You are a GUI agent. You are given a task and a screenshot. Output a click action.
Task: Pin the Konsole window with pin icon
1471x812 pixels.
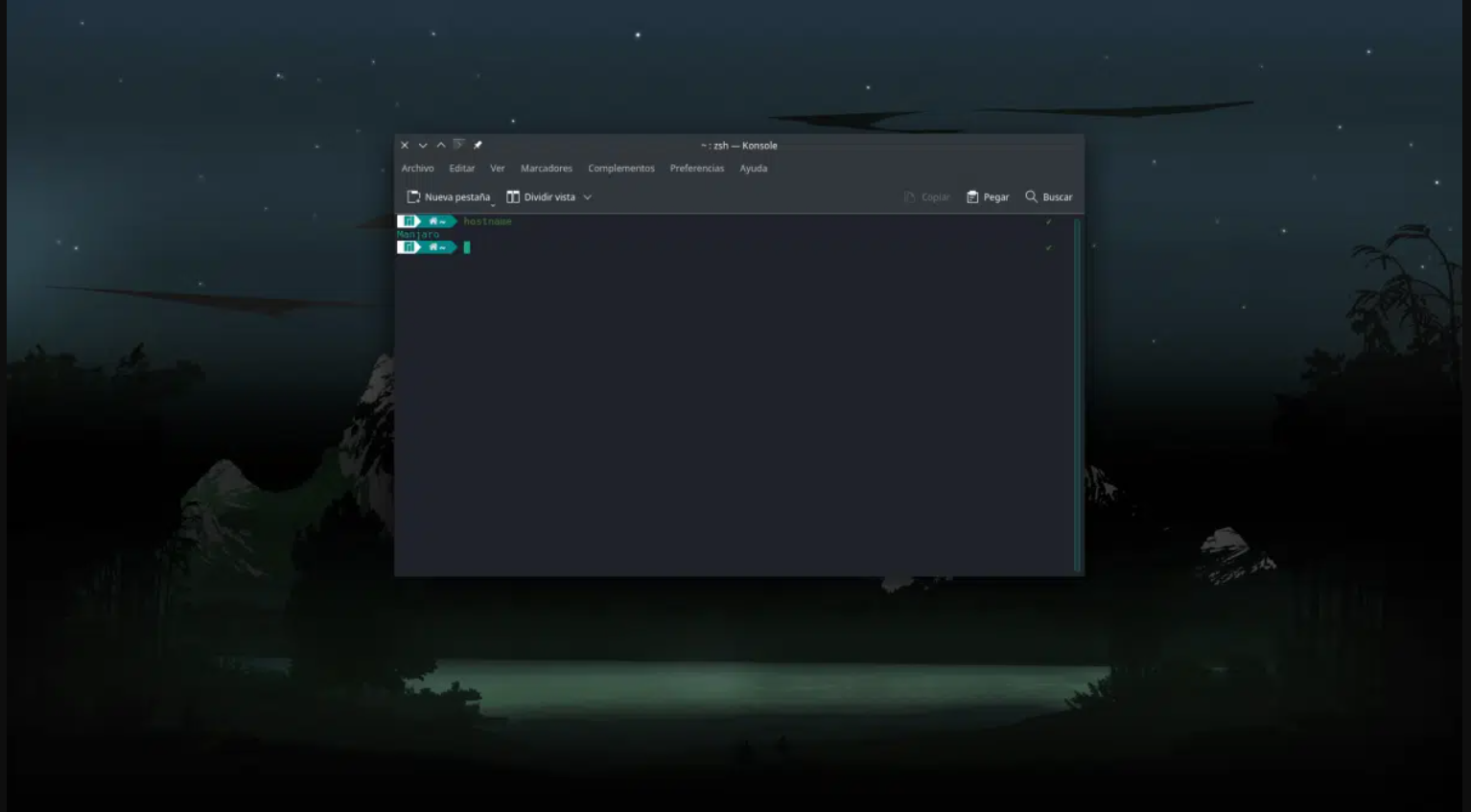(x=478, y=145)
